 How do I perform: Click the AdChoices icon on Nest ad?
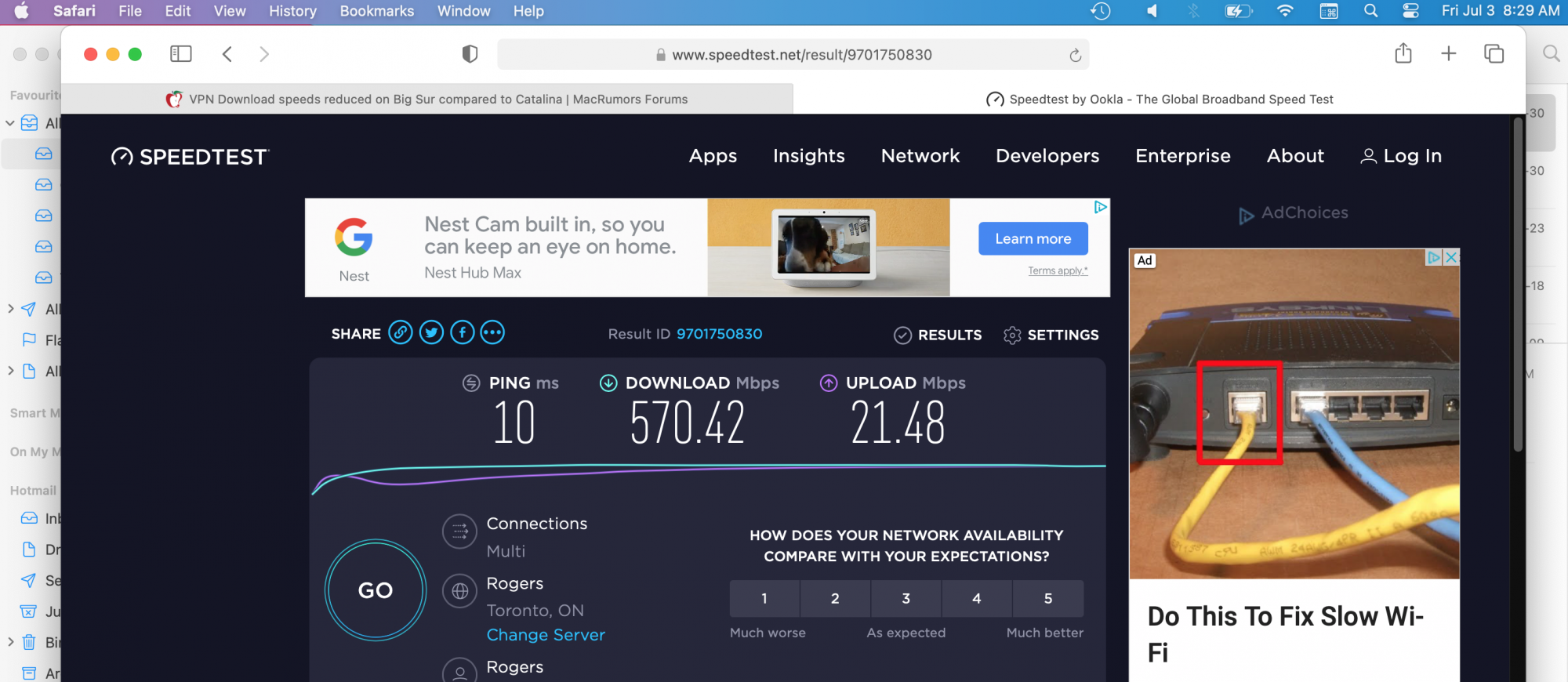tap(1101, 207)
